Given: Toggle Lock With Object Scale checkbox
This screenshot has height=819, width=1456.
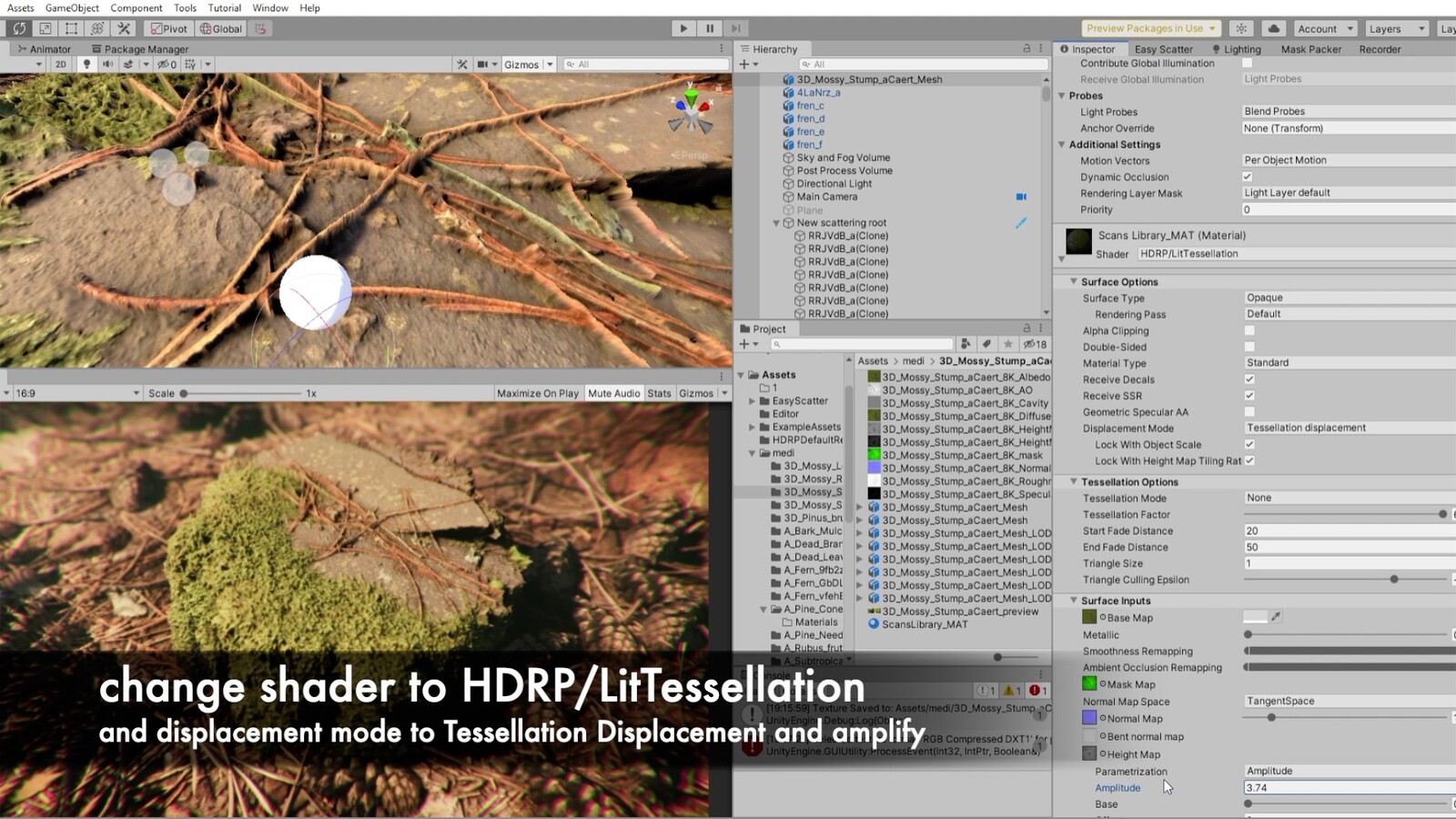Looking at the screenshot, I should point(1249,444).
